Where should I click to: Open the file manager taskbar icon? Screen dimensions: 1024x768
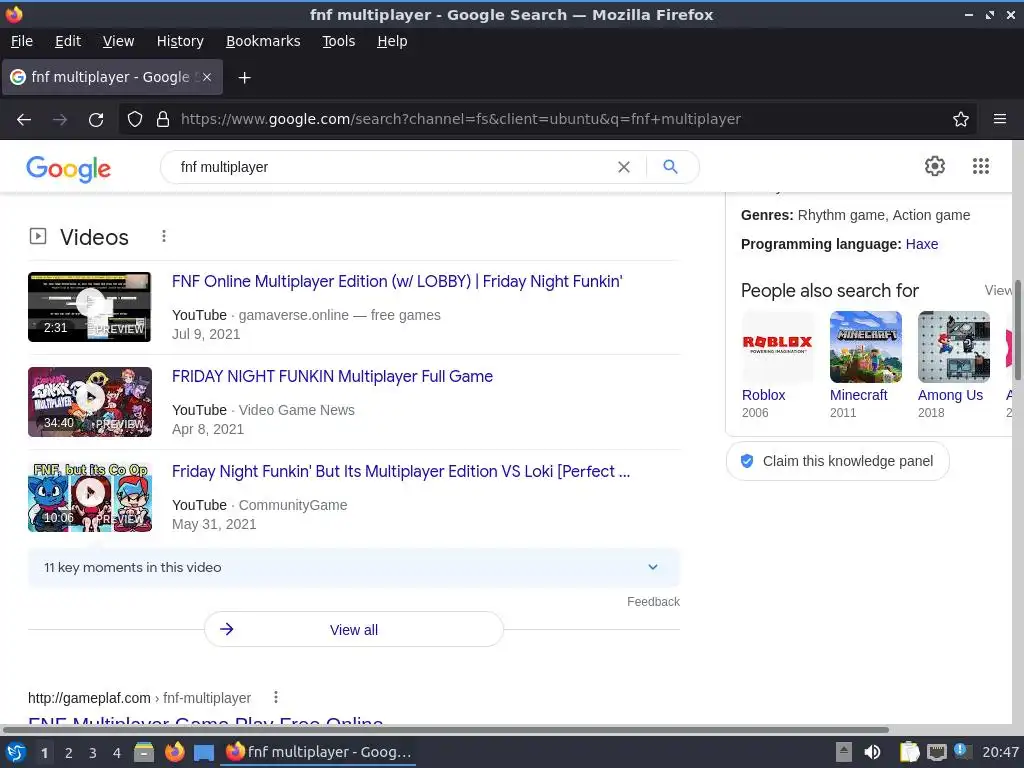click(144, 752)
